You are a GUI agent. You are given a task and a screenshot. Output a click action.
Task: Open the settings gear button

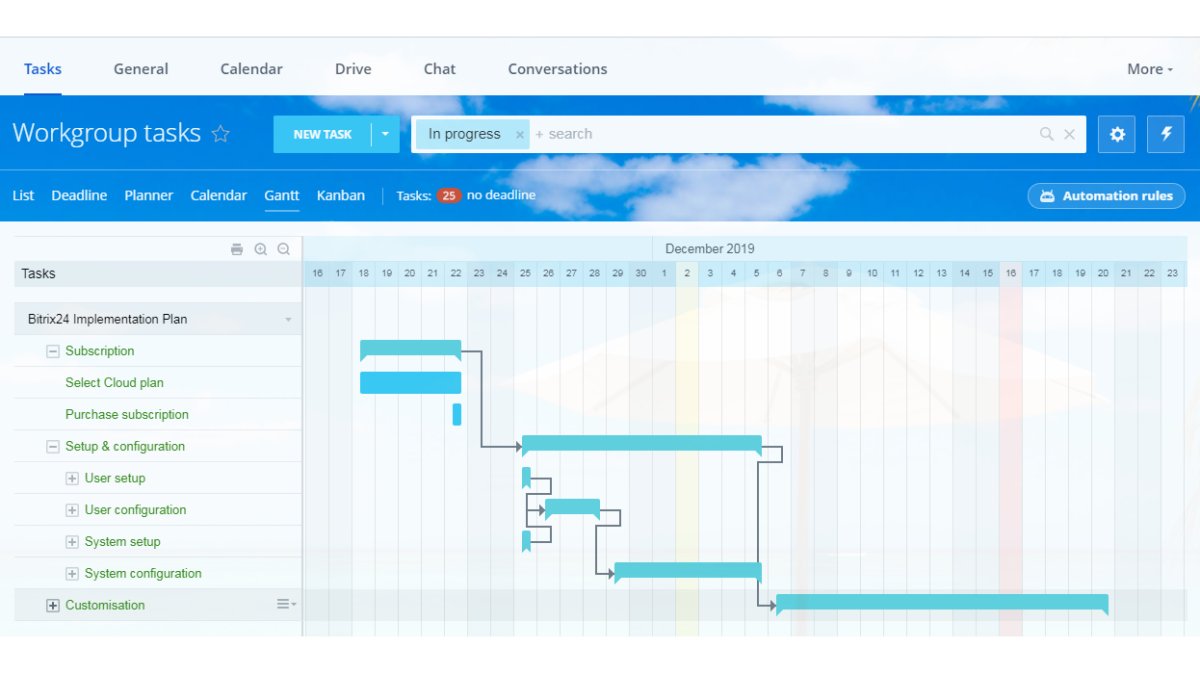pos(1117,134)
